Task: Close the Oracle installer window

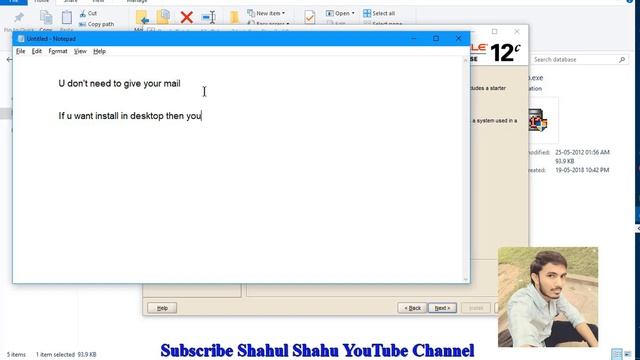Action: (x=517, y=31)
